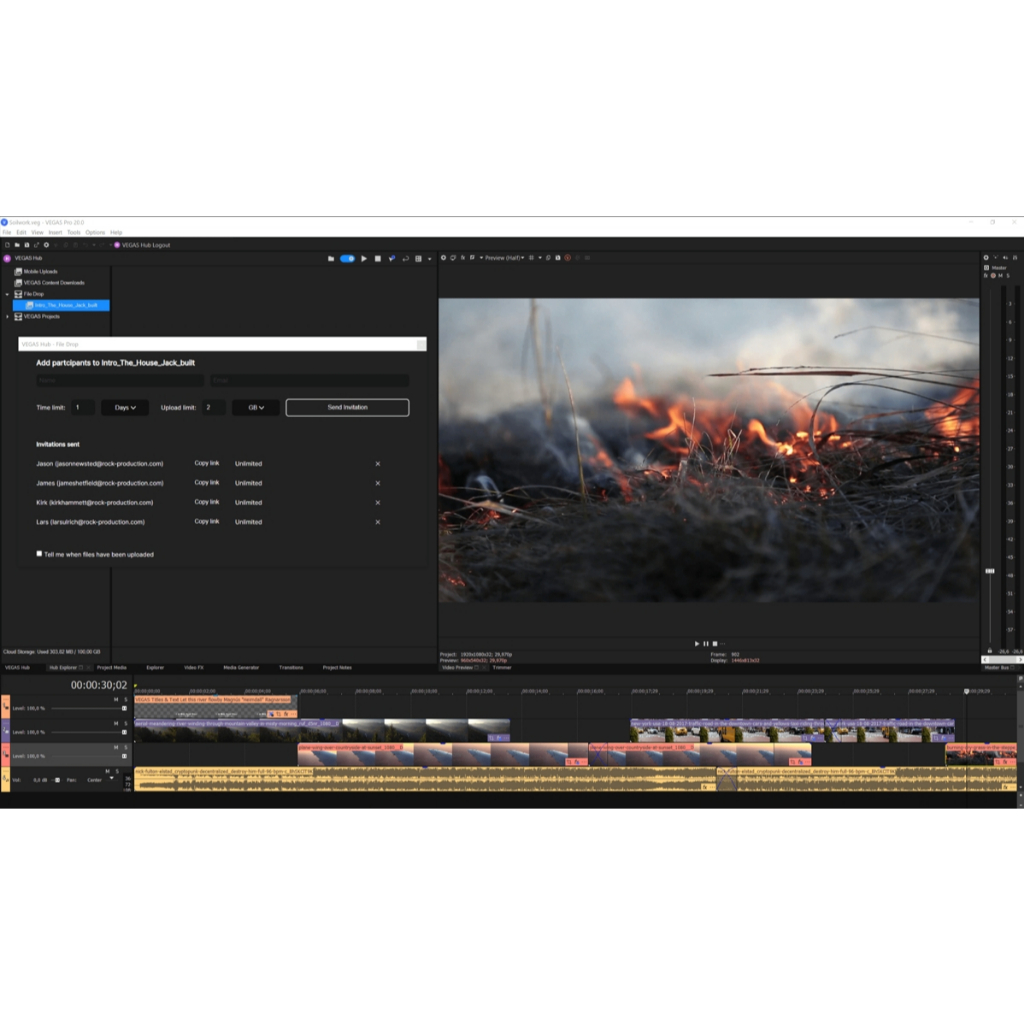Image resolution: width=1024 pixels, height=1024 pixels.
Task: Click the participant Email input field
Action: pyautogui.click(x=310, y=380)
